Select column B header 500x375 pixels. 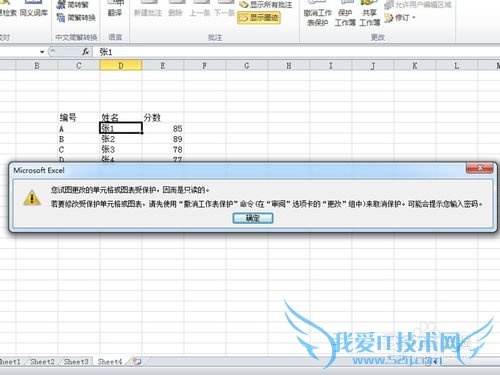point(37,65)
